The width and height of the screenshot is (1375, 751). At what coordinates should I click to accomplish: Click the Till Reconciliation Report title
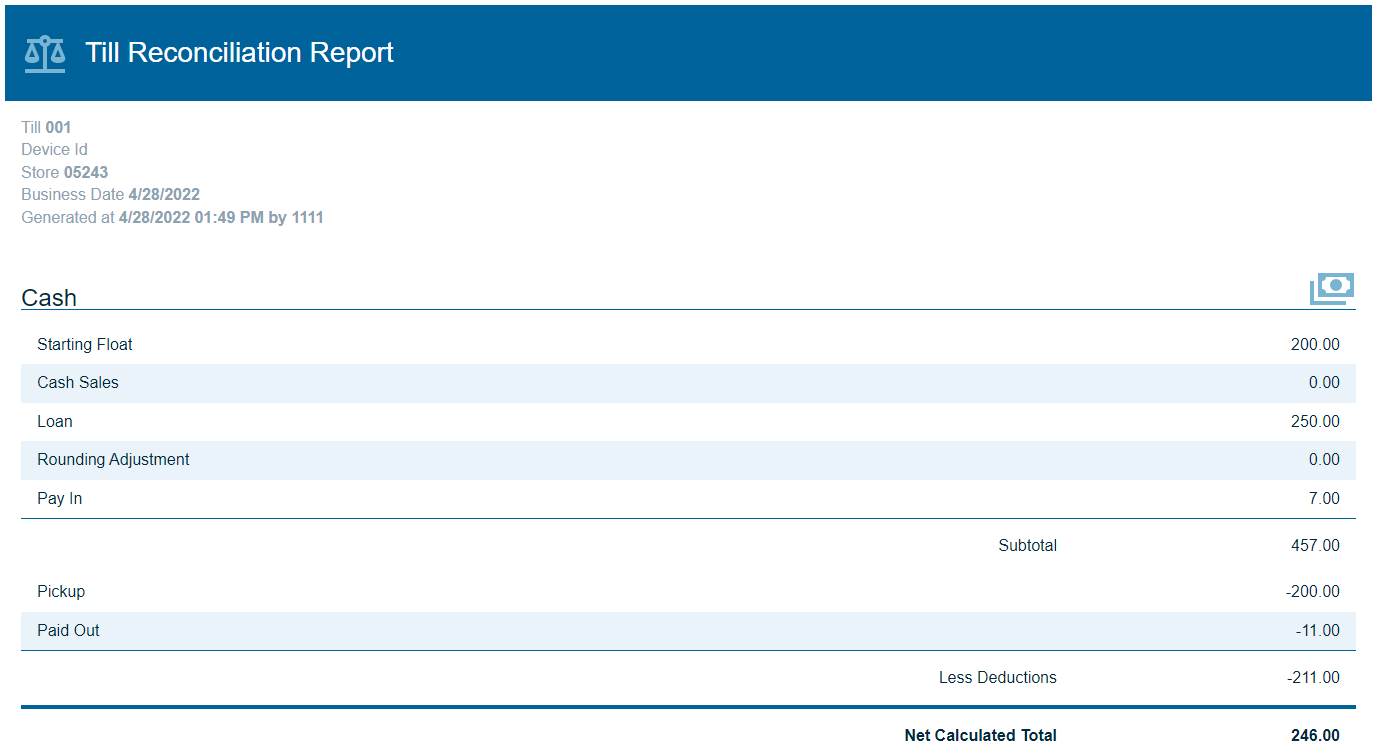pyautogui.click(x=239, y=53)
